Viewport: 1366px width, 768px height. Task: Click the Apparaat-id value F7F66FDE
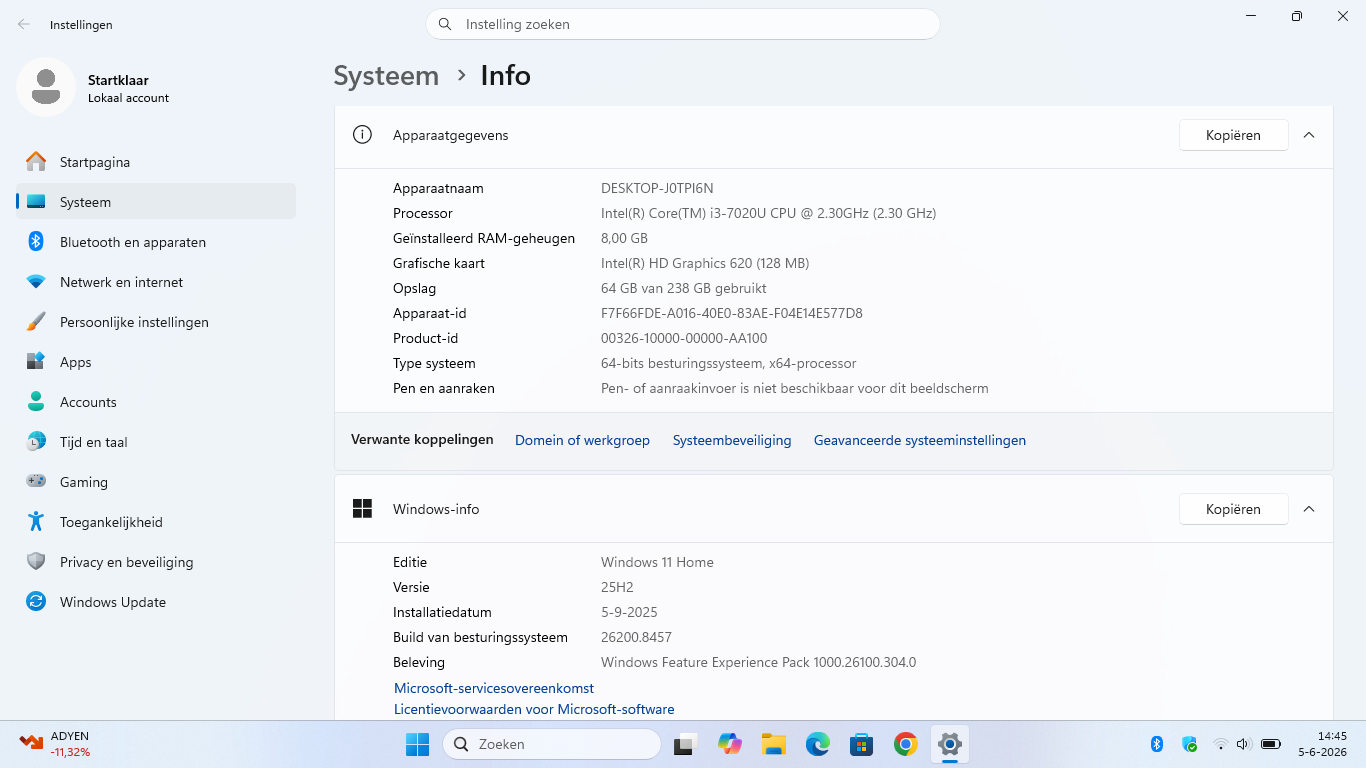(x=732, y=313)
